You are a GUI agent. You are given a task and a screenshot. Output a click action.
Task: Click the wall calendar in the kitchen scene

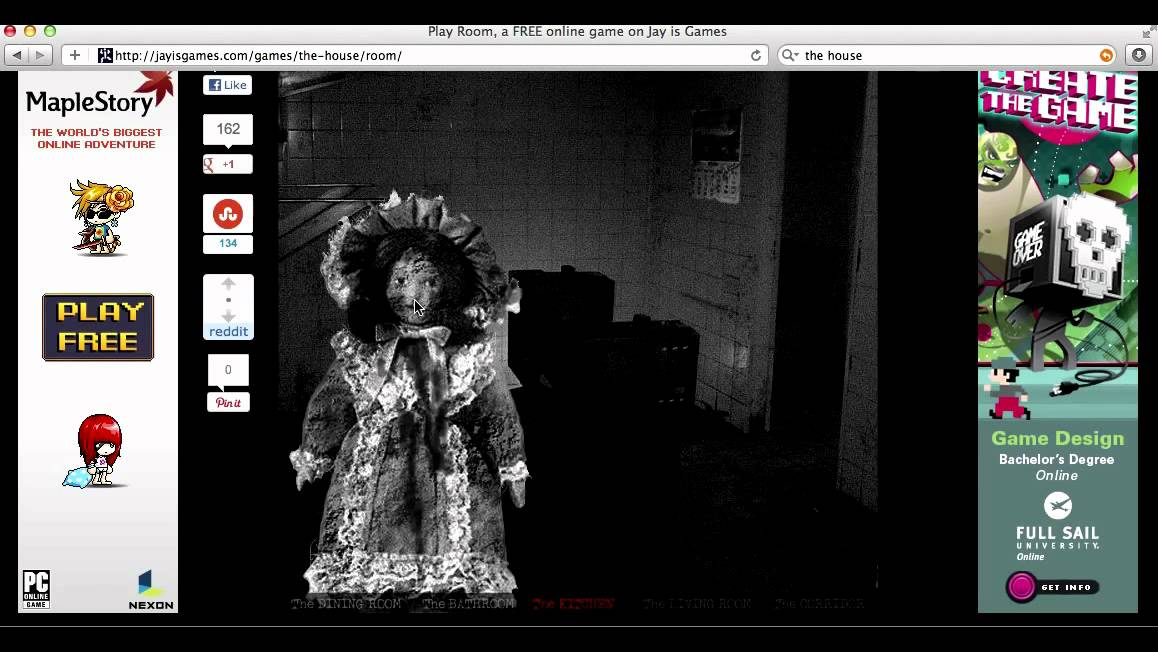point(716,155)
